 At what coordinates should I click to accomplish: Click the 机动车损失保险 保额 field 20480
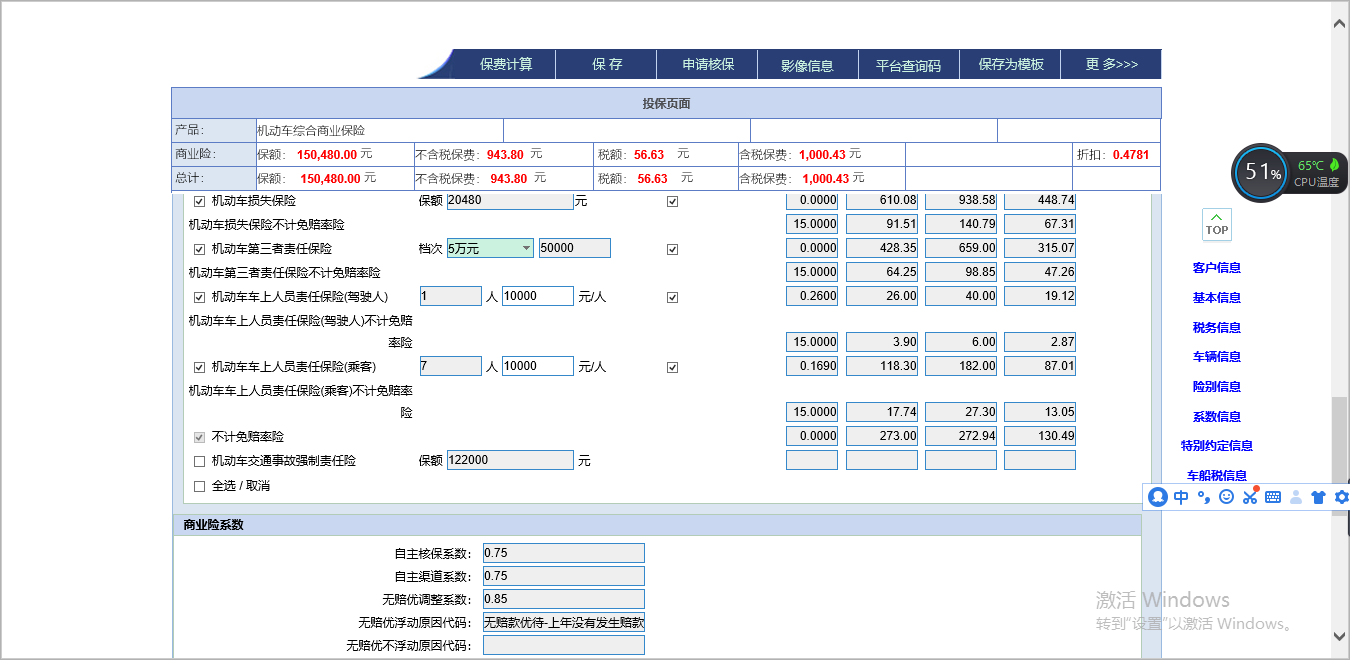coord(510,200)
